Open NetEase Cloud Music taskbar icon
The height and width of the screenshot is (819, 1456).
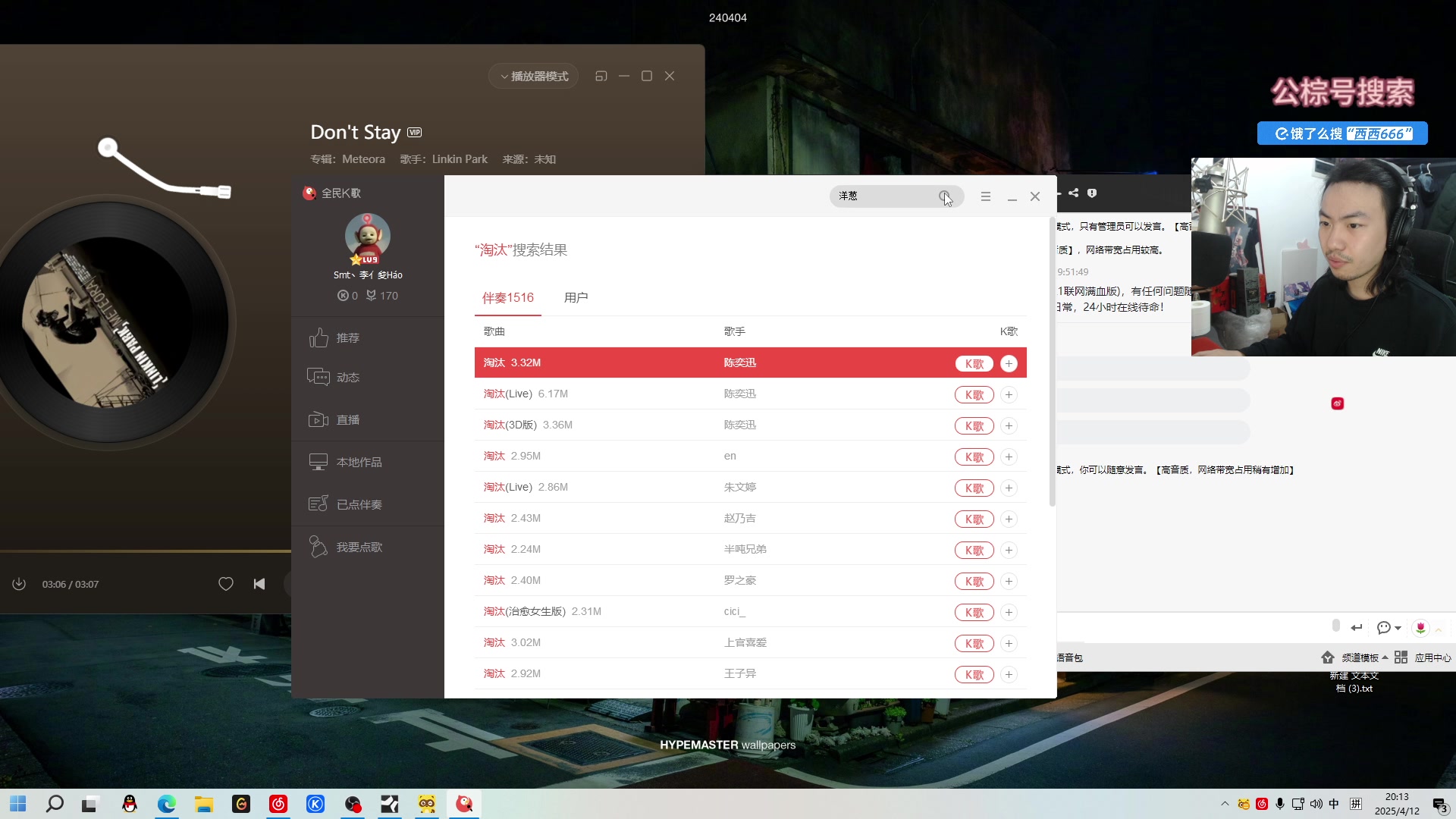coord(278,804)
